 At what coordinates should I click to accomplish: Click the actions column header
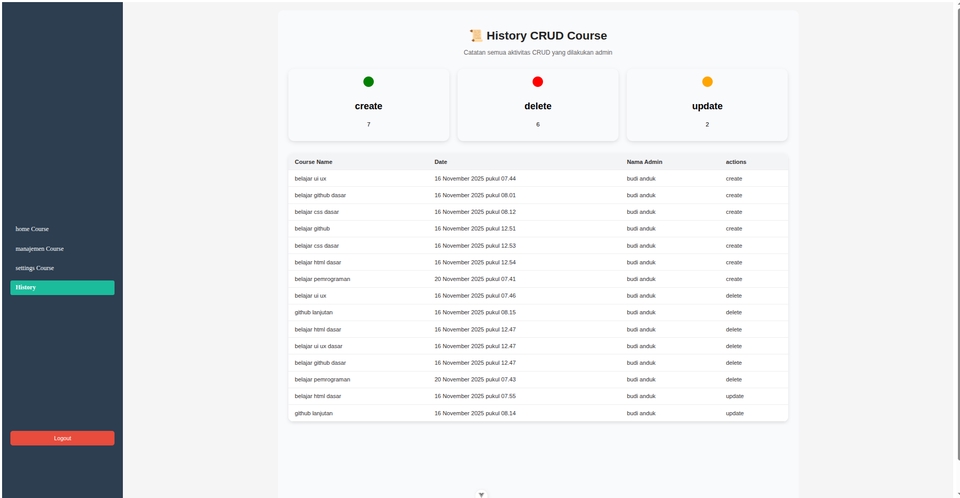click(x=736, y=162)
